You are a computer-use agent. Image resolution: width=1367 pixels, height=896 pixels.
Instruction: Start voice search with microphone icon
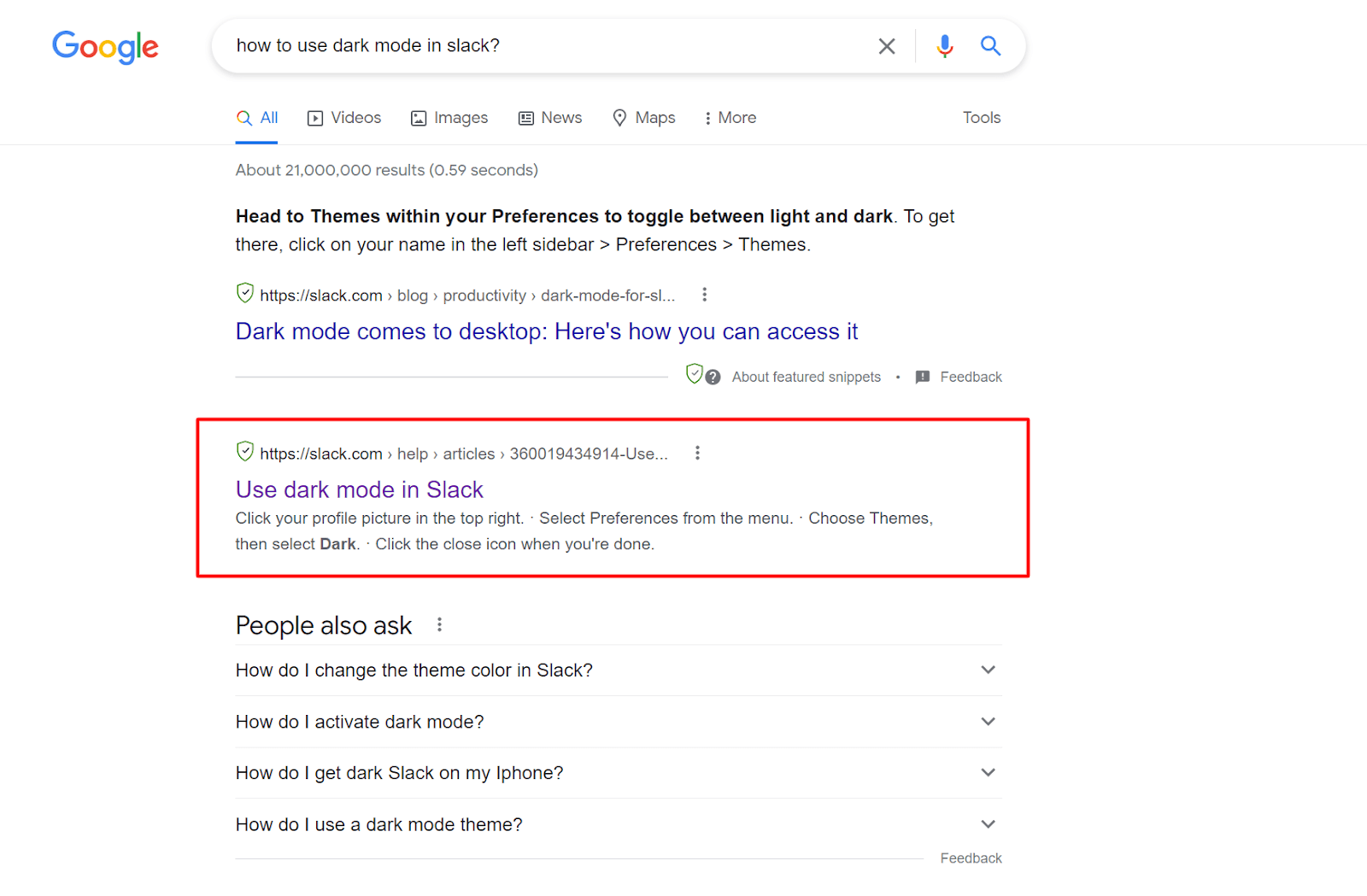pos(944,46)
